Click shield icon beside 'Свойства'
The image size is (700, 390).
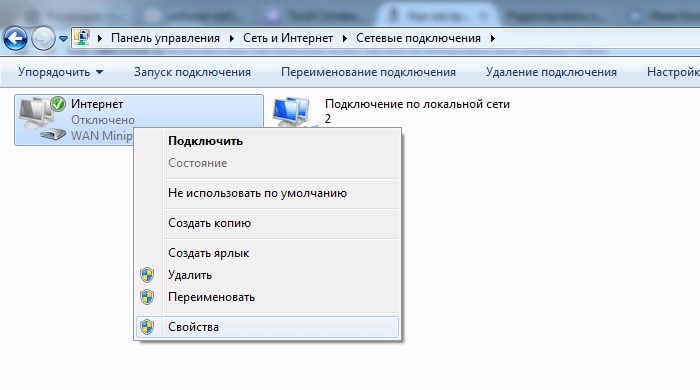tap(147, 327)
